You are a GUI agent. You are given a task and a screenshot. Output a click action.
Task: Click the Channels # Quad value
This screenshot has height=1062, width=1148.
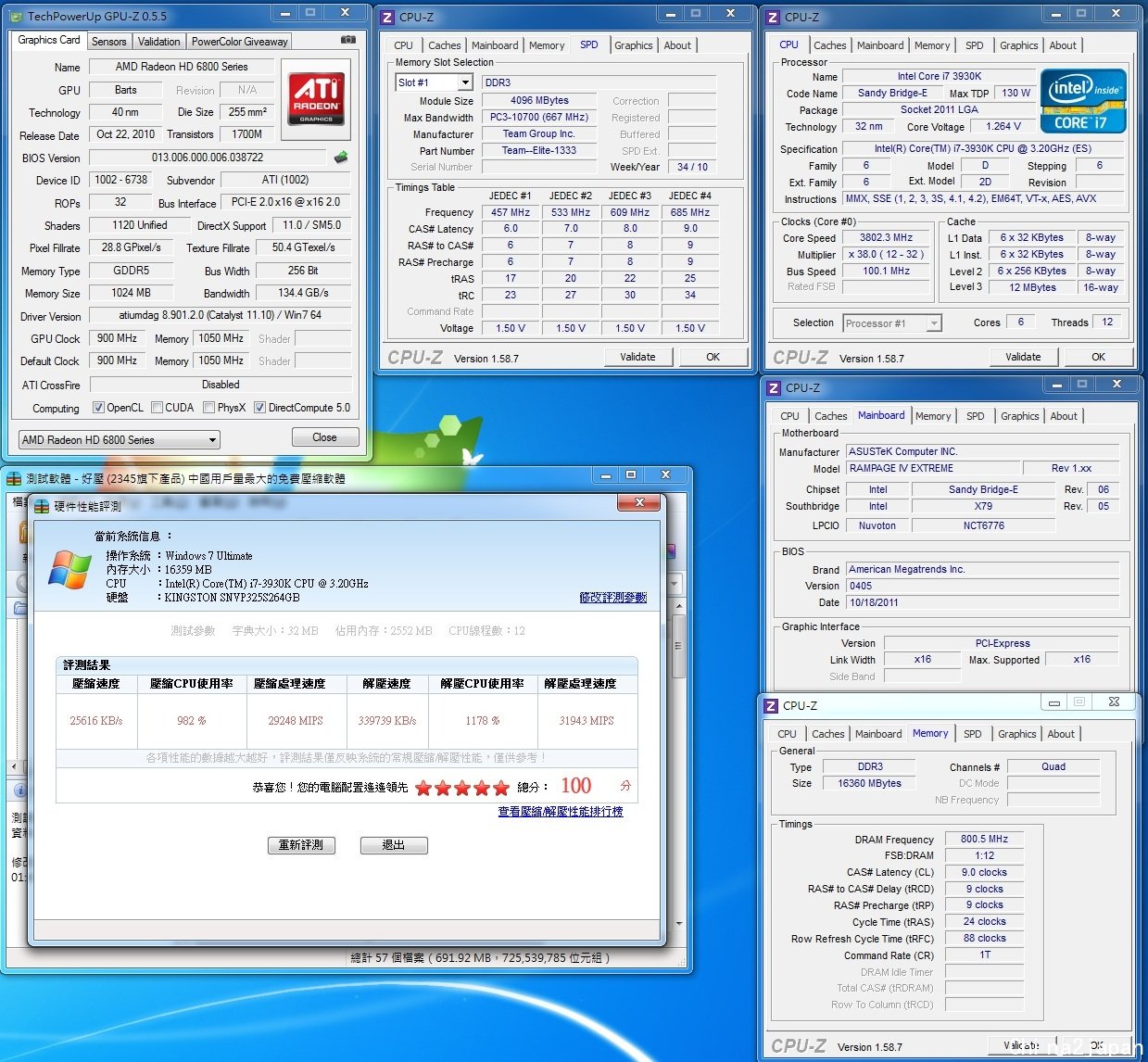tap(1053, 767)
